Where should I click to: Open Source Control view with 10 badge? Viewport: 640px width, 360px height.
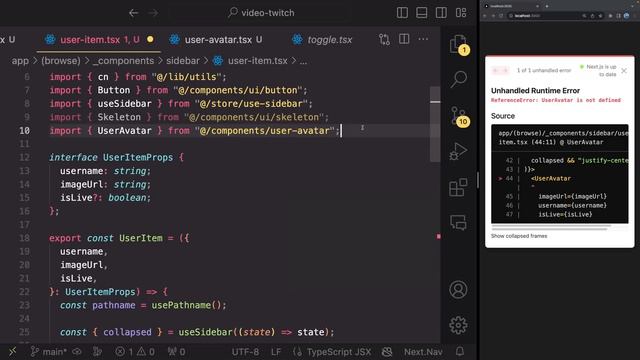[458, 116]
